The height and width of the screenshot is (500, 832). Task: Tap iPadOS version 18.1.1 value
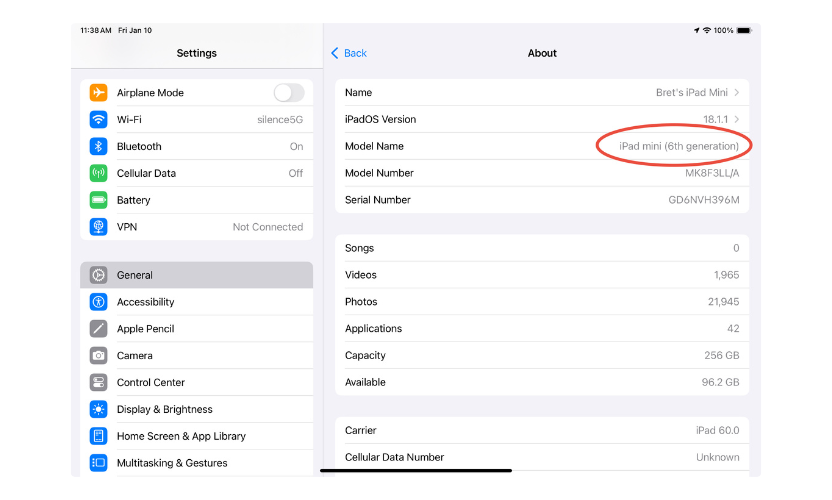pos(715,119)
